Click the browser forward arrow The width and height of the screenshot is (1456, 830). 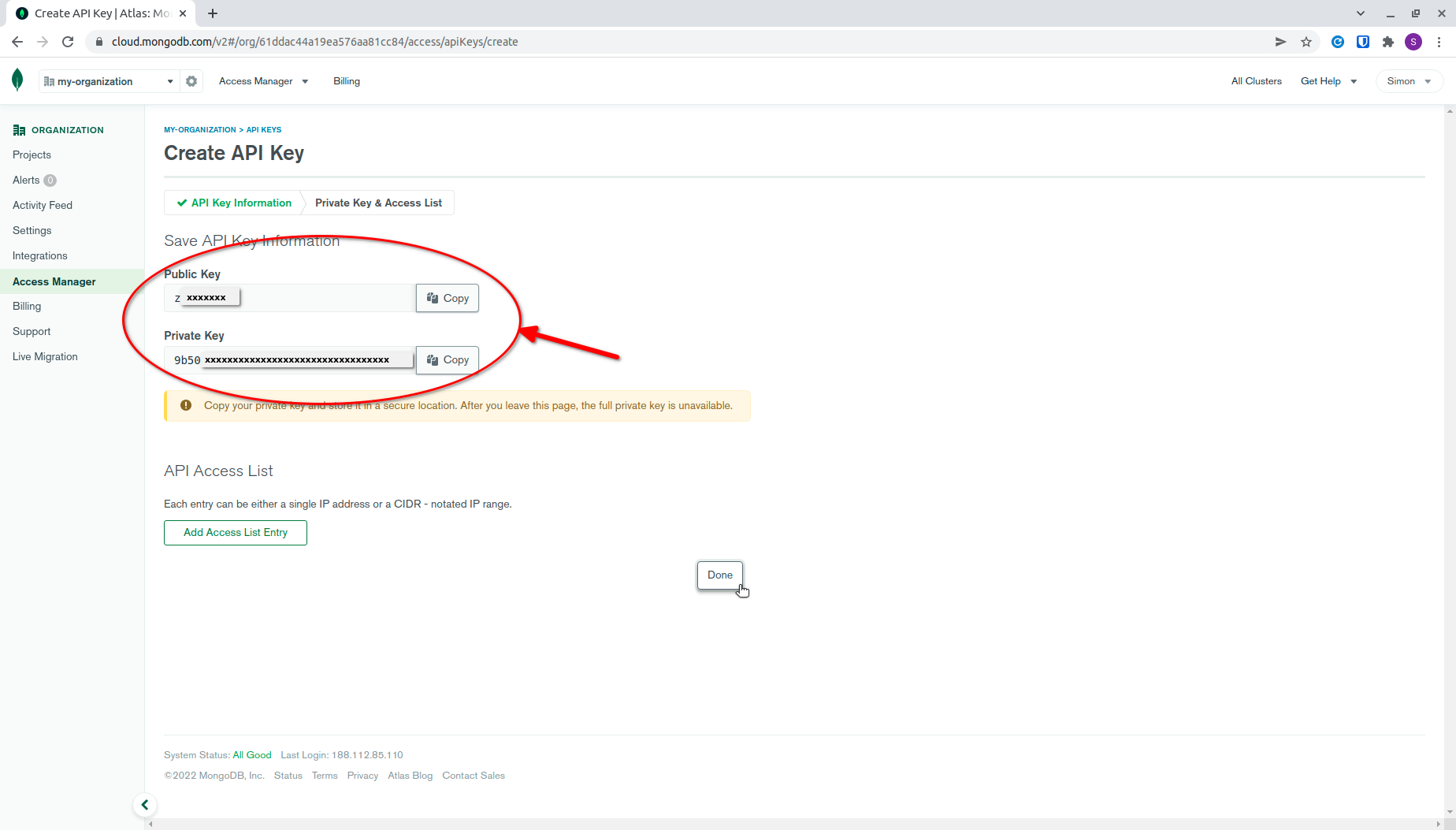pos(43,42)
